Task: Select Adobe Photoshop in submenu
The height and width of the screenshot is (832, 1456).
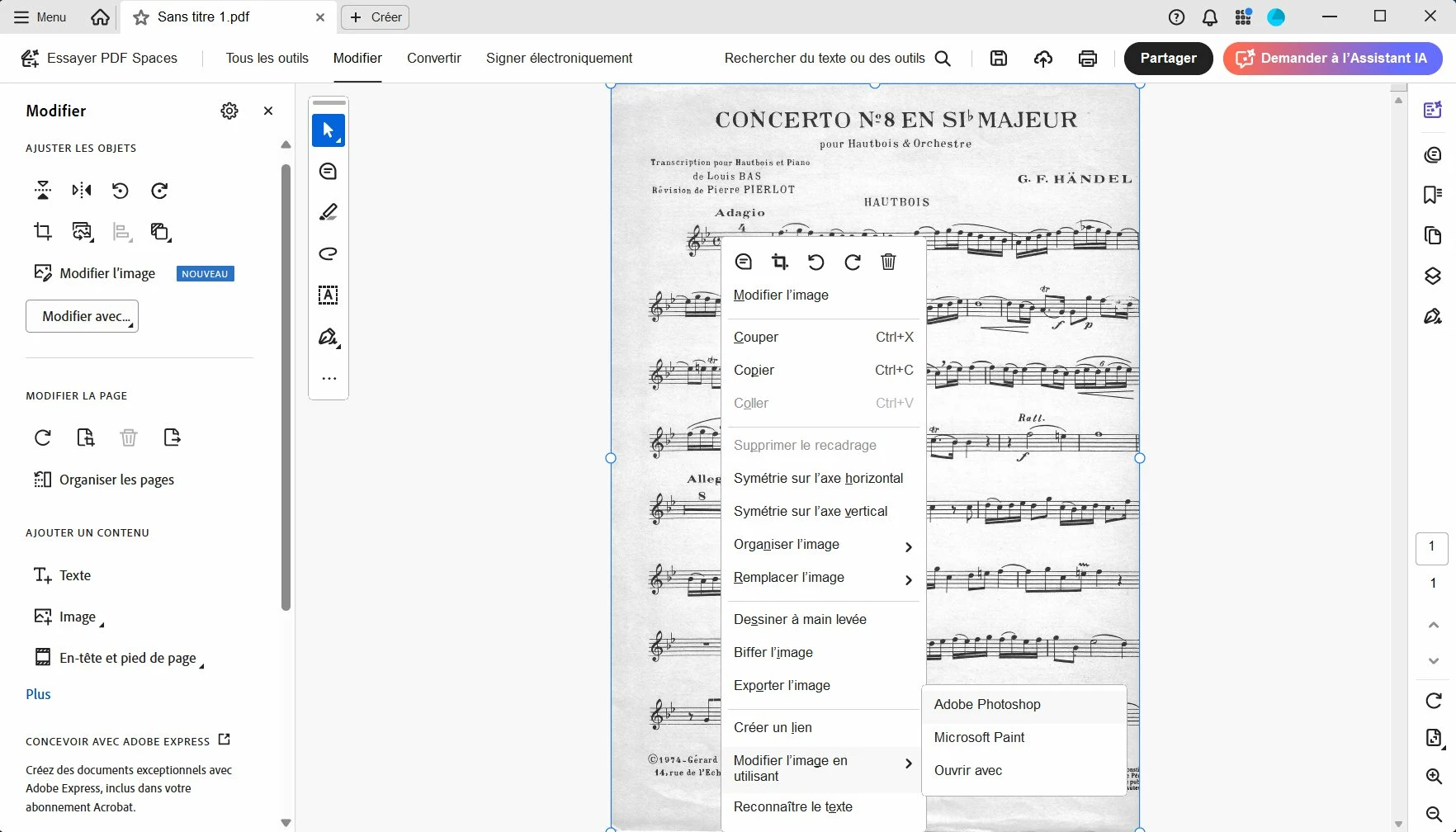Action: [x=1023, y=705]
